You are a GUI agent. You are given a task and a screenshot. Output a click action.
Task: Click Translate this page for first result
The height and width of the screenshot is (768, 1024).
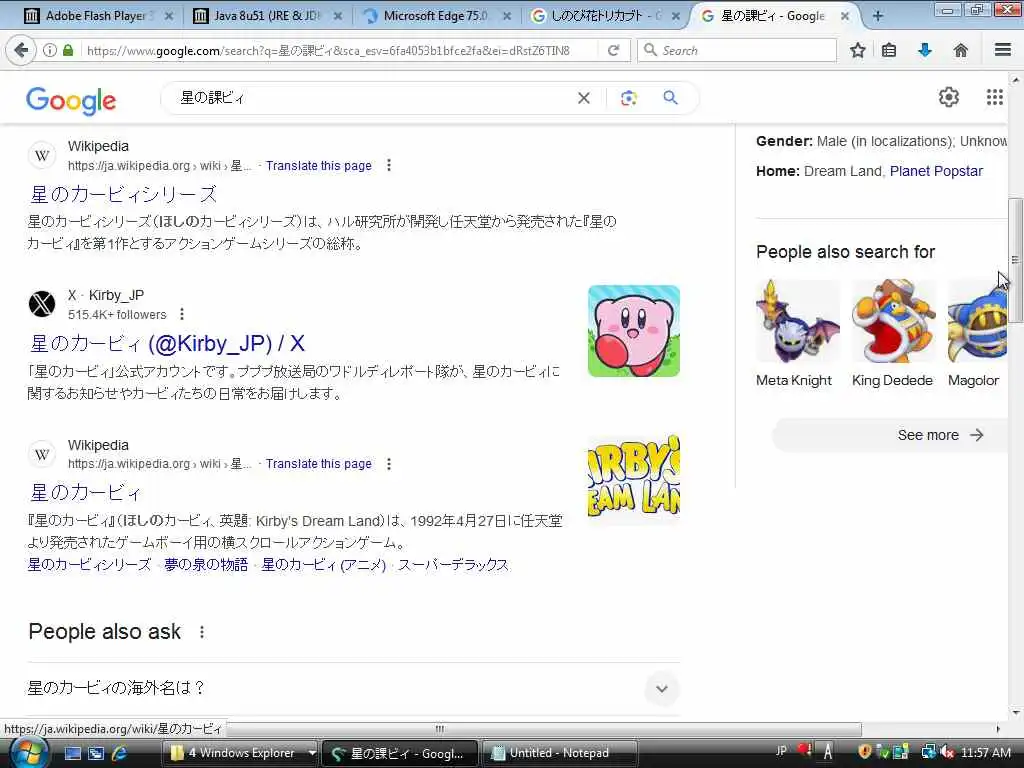pyautogui.click(x=318, y=166)
